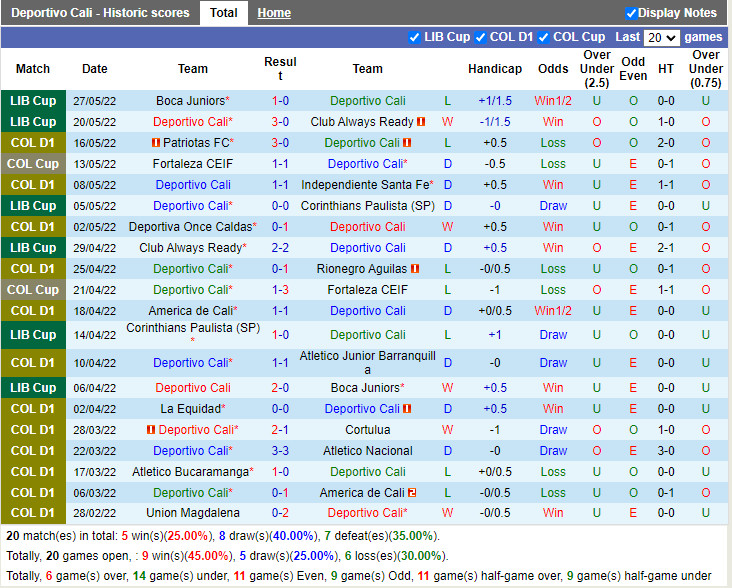
Task: Click red card icon before Patriotas FC
Action: click(x=156, y=143)
